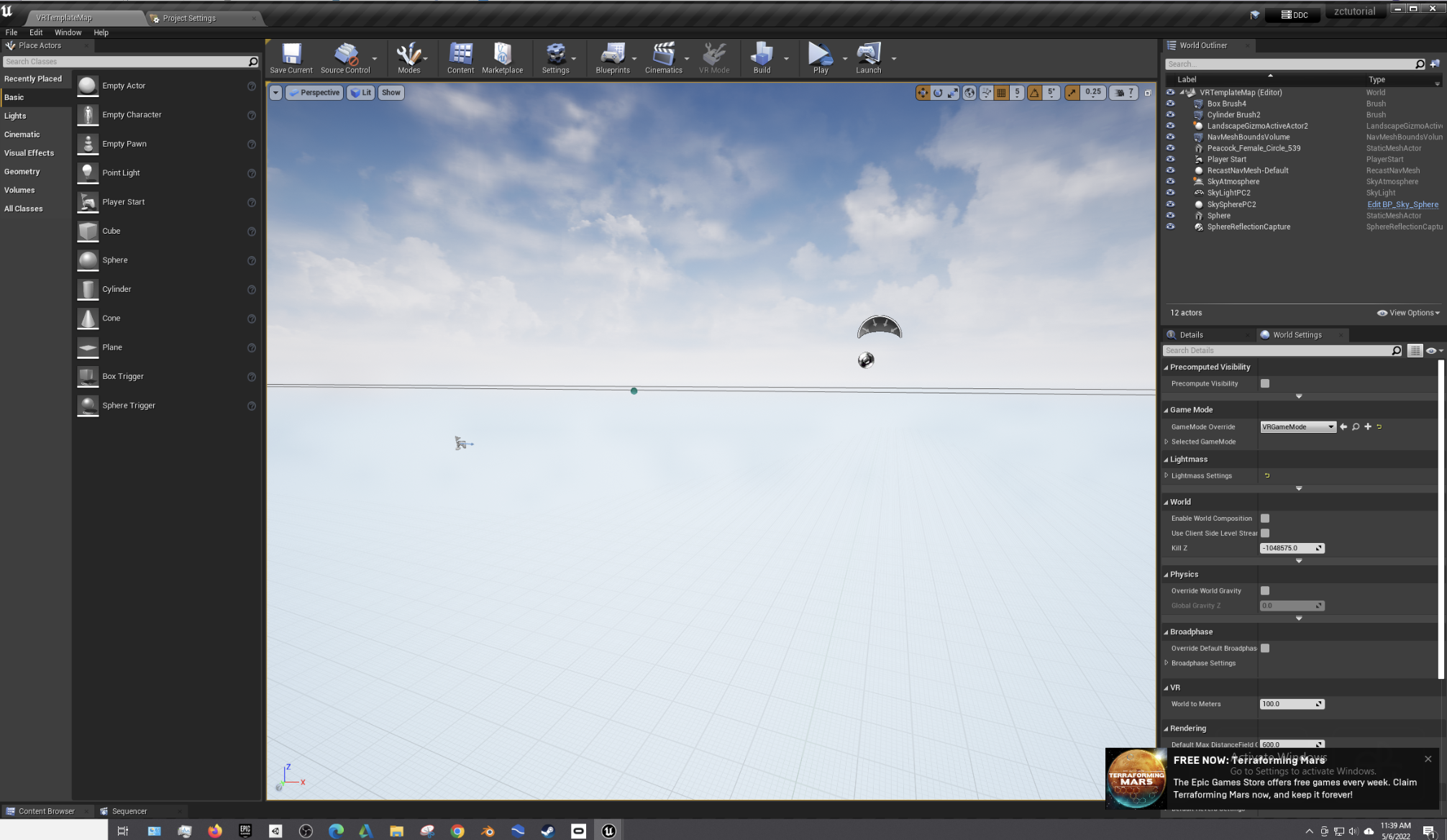
Task: Open the GameMode Override dropdown
Action: tap(1297, 426)
